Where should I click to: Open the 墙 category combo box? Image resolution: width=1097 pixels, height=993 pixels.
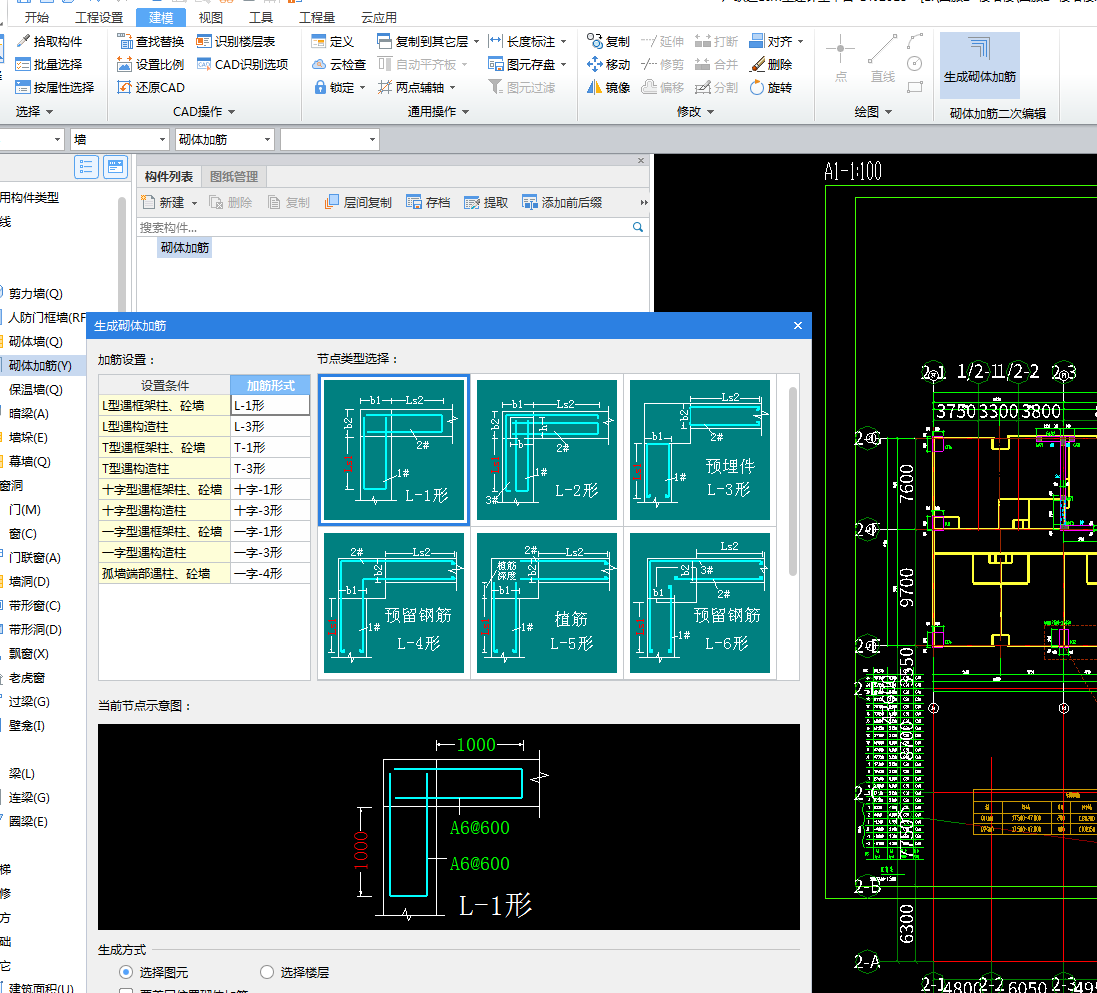120,139
